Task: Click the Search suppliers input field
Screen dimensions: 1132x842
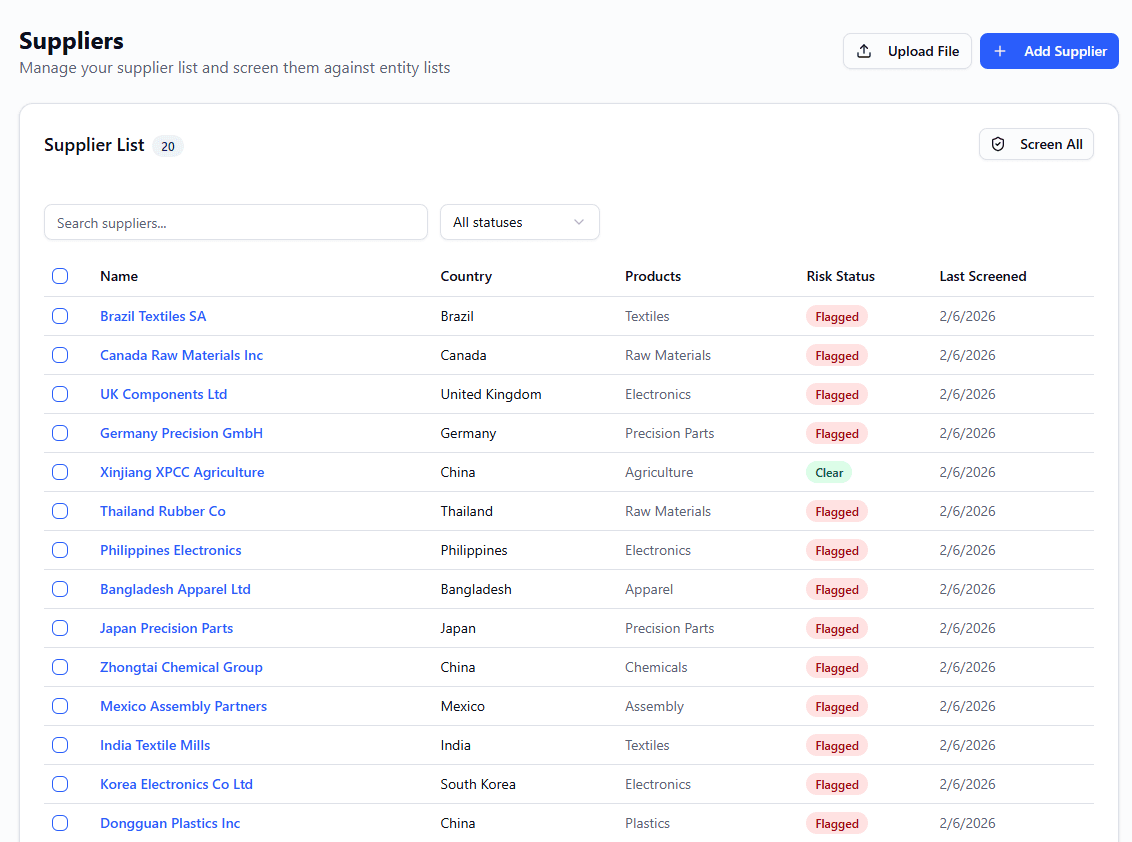Action: coord(235,221)
